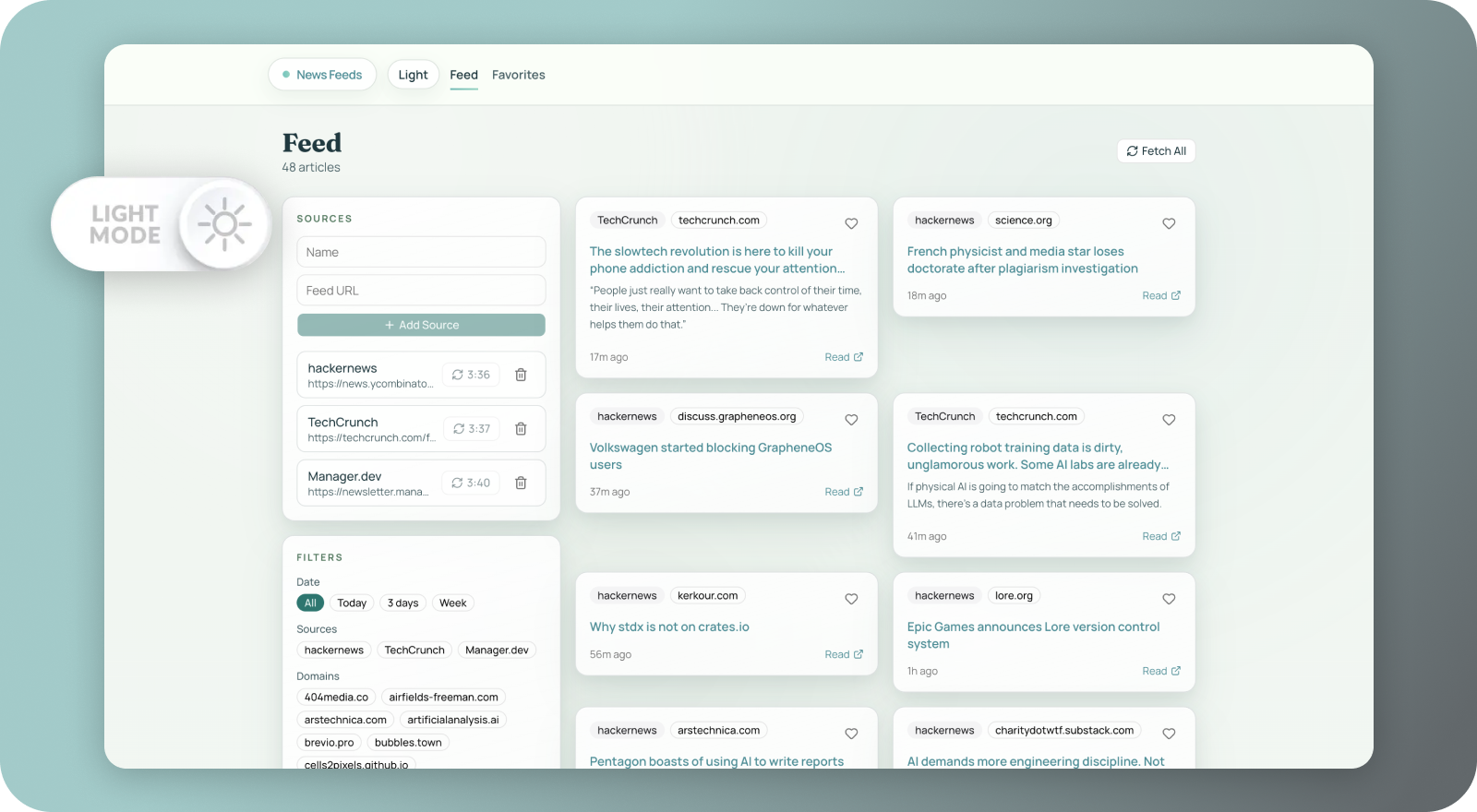The image size is (1477, 812).
Task: Select the Today date filter
Action: (x=352, y=603)
